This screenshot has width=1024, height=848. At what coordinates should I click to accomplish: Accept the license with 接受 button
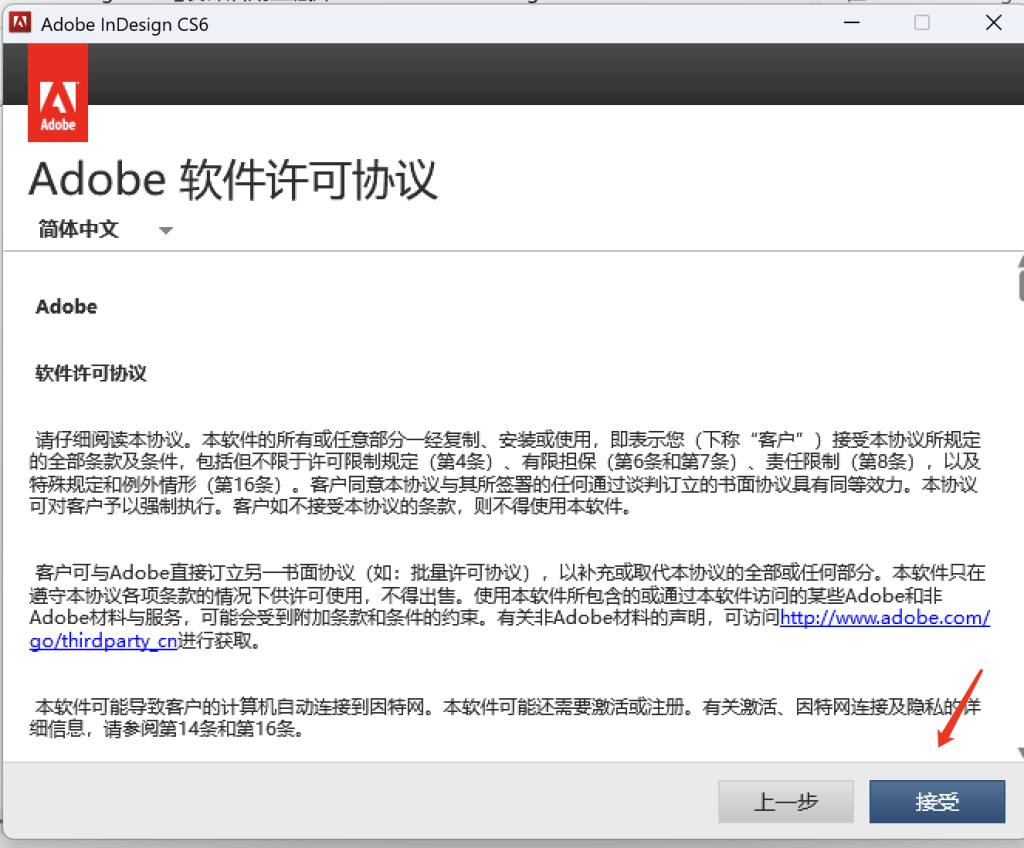(936, 802)
